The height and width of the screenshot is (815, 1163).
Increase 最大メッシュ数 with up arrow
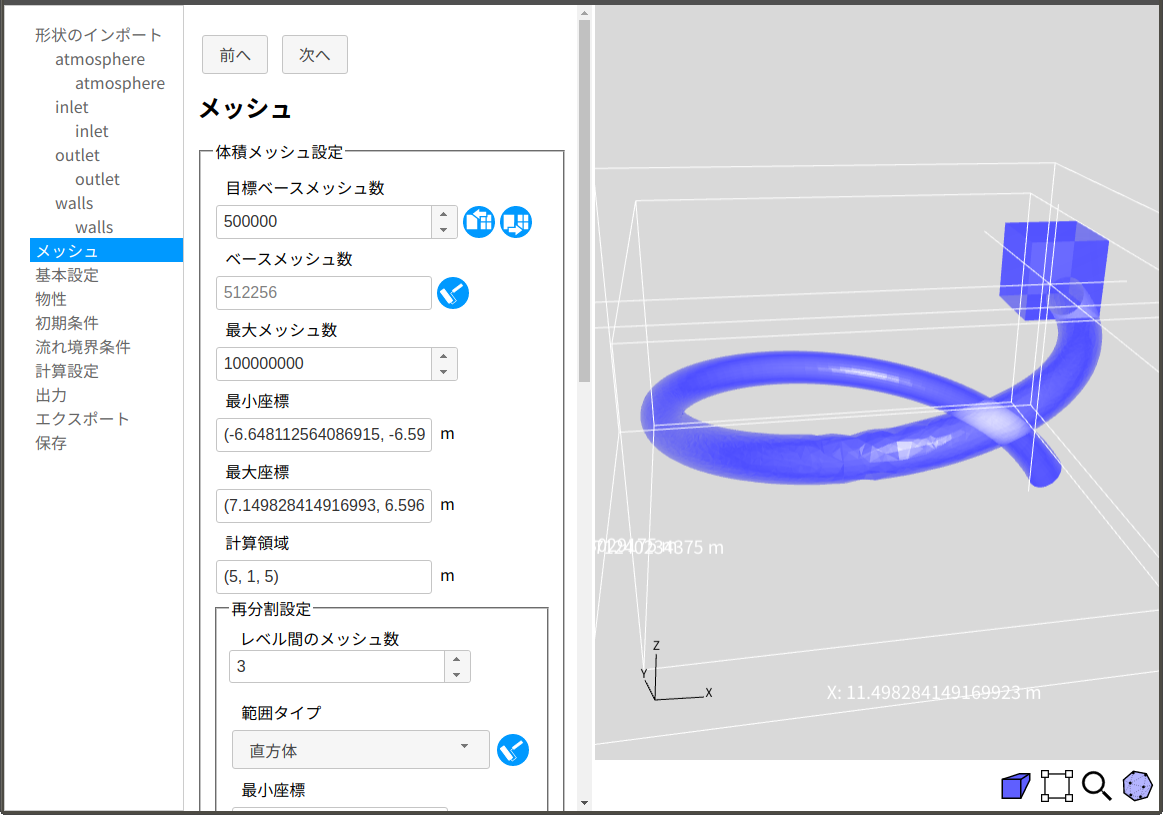tap(444, 356)
